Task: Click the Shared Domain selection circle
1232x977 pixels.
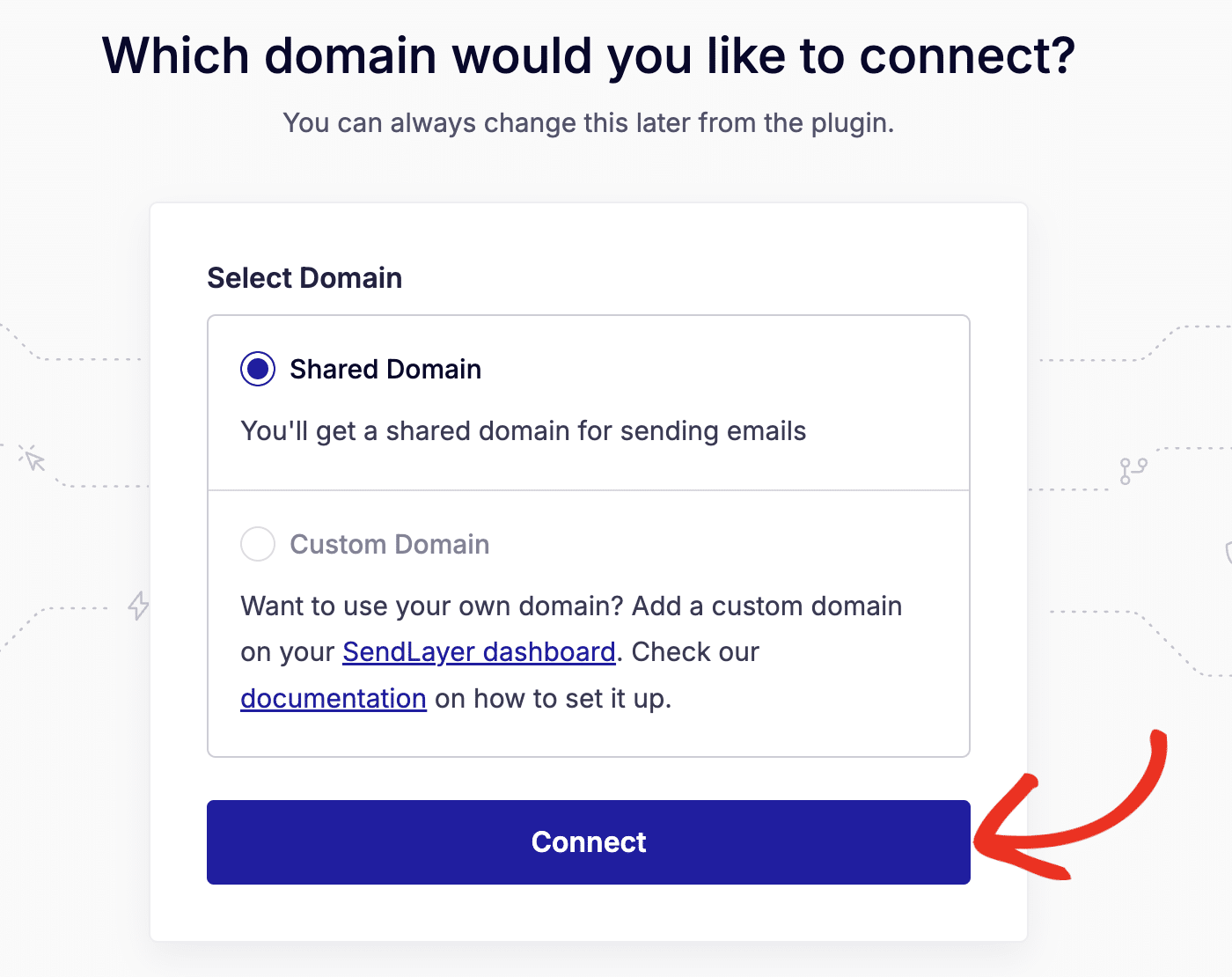Action: click(x=257, y=369)
